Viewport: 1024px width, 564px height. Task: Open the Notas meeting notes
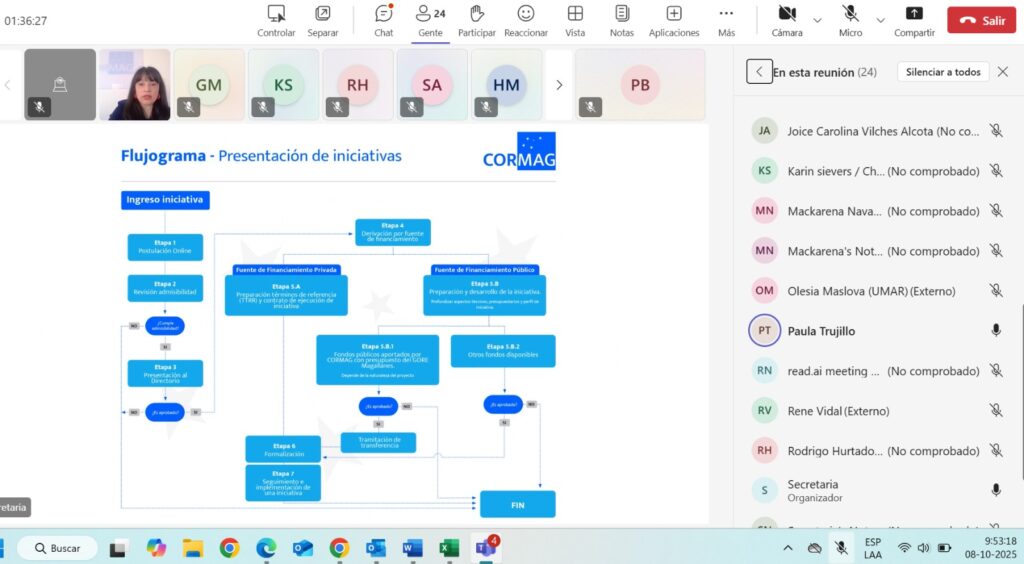[x=622, y=19]
